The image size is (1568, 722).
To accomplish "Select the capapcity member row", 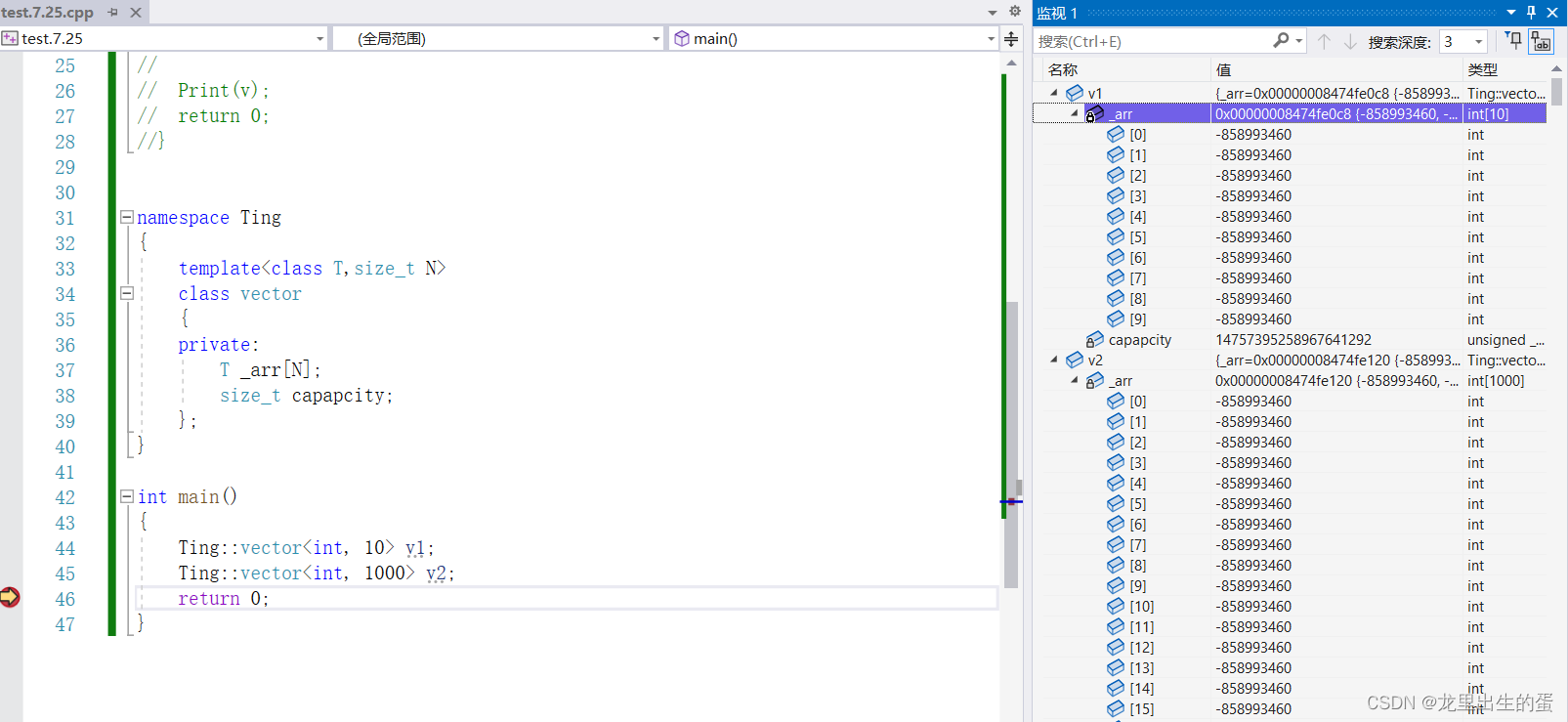I will point(1291,340).
